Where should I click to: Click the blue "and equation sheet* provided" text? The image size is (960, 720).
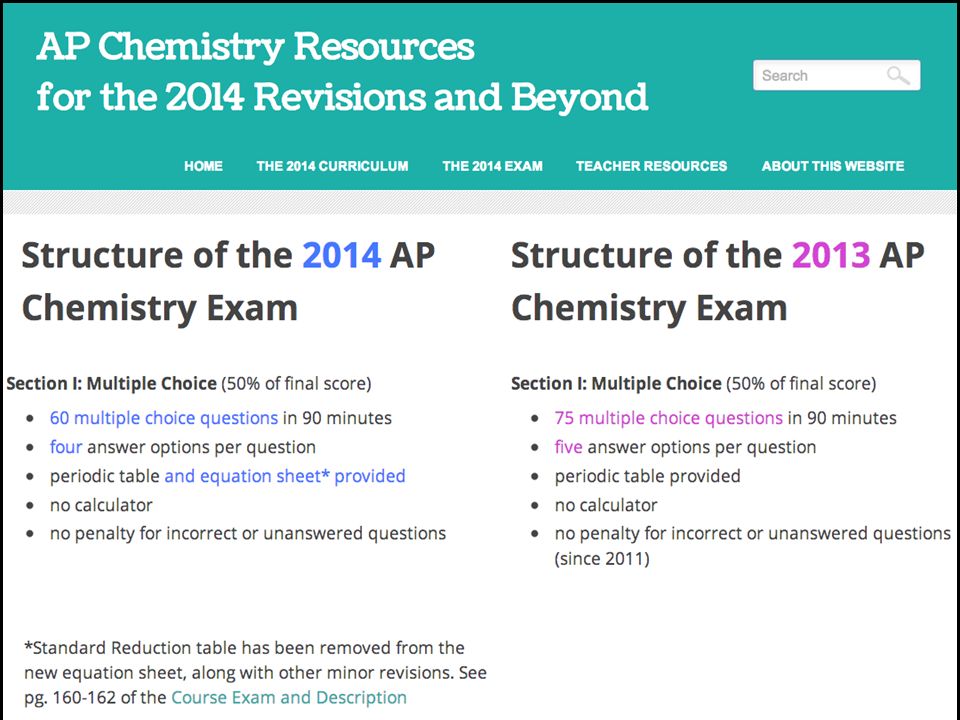[x=285, y=476]
